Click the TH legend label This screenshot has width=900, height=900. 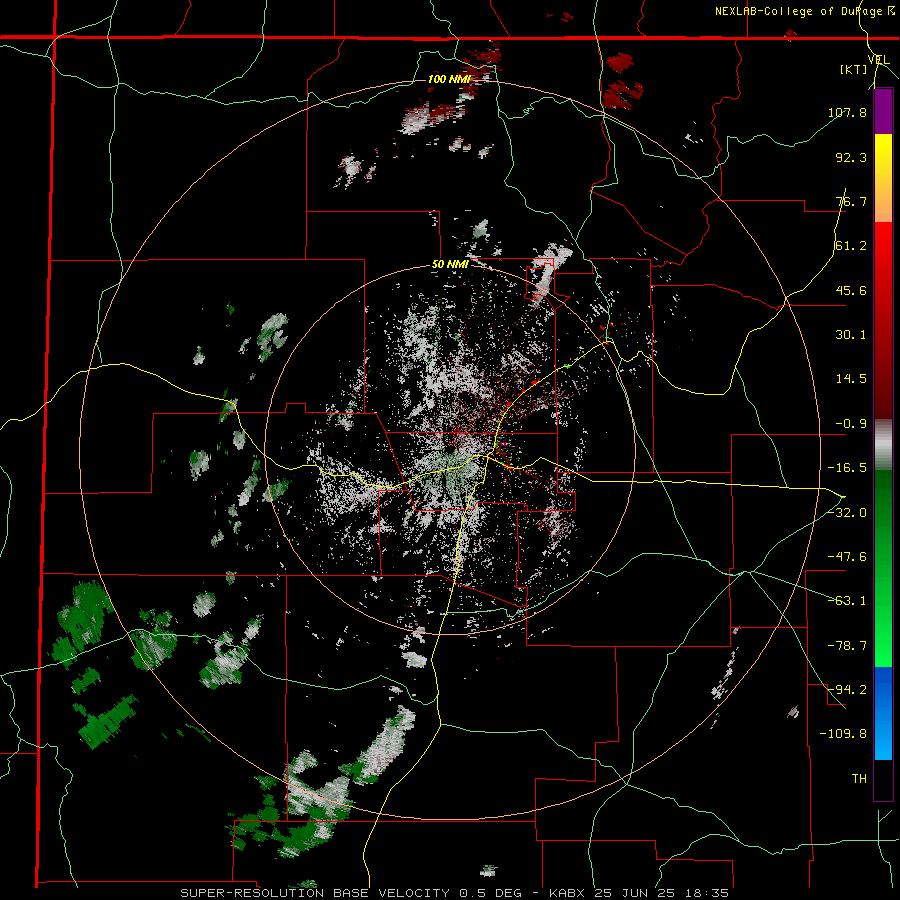(859, 778)
